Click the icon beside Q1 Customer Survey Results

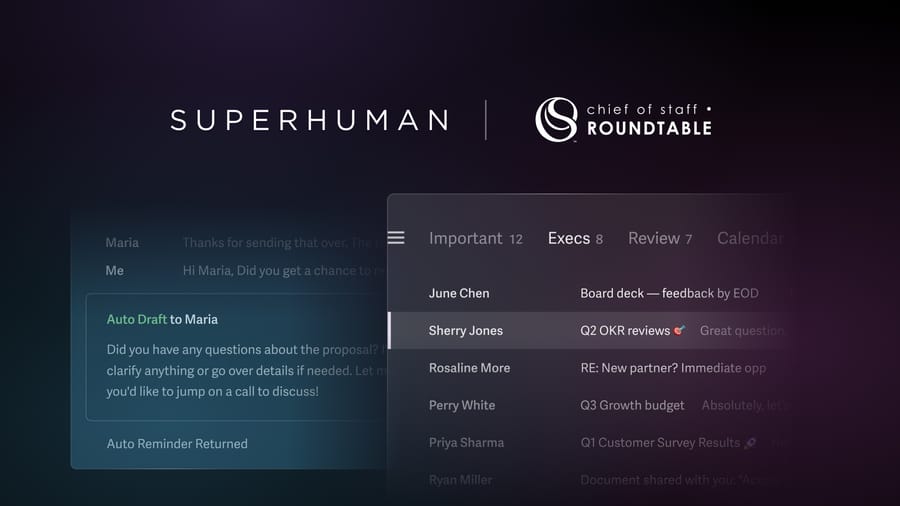[x=750, y=442]
